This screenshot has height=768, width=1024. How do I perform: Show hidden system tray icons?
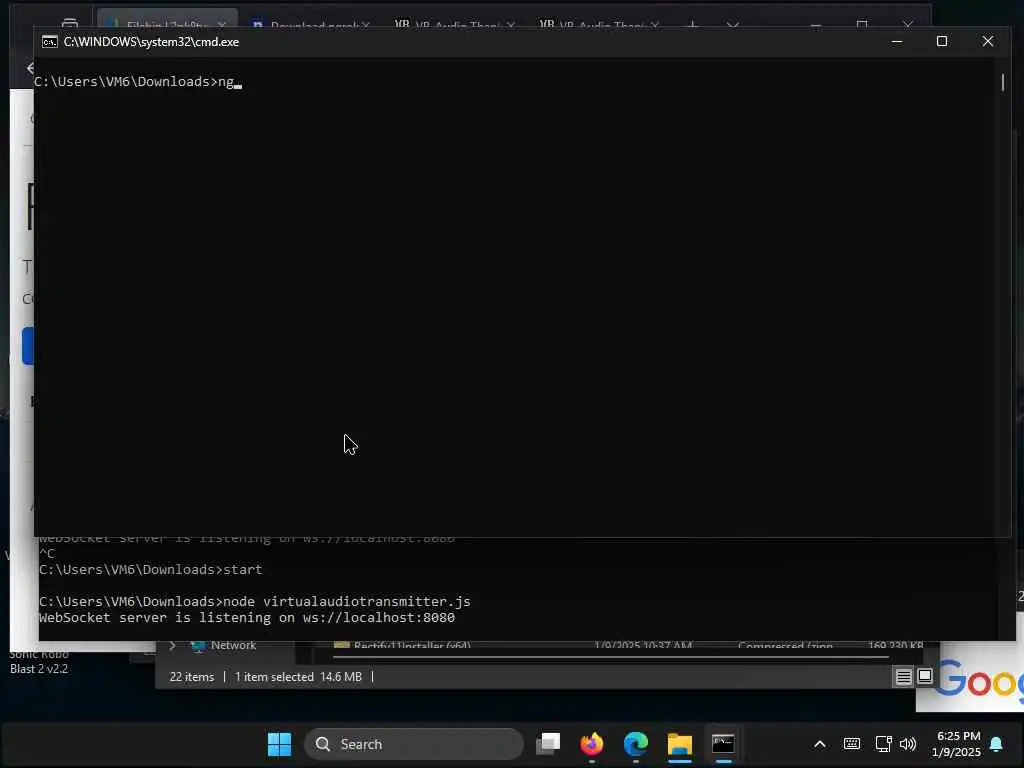(x=820, y=744)
